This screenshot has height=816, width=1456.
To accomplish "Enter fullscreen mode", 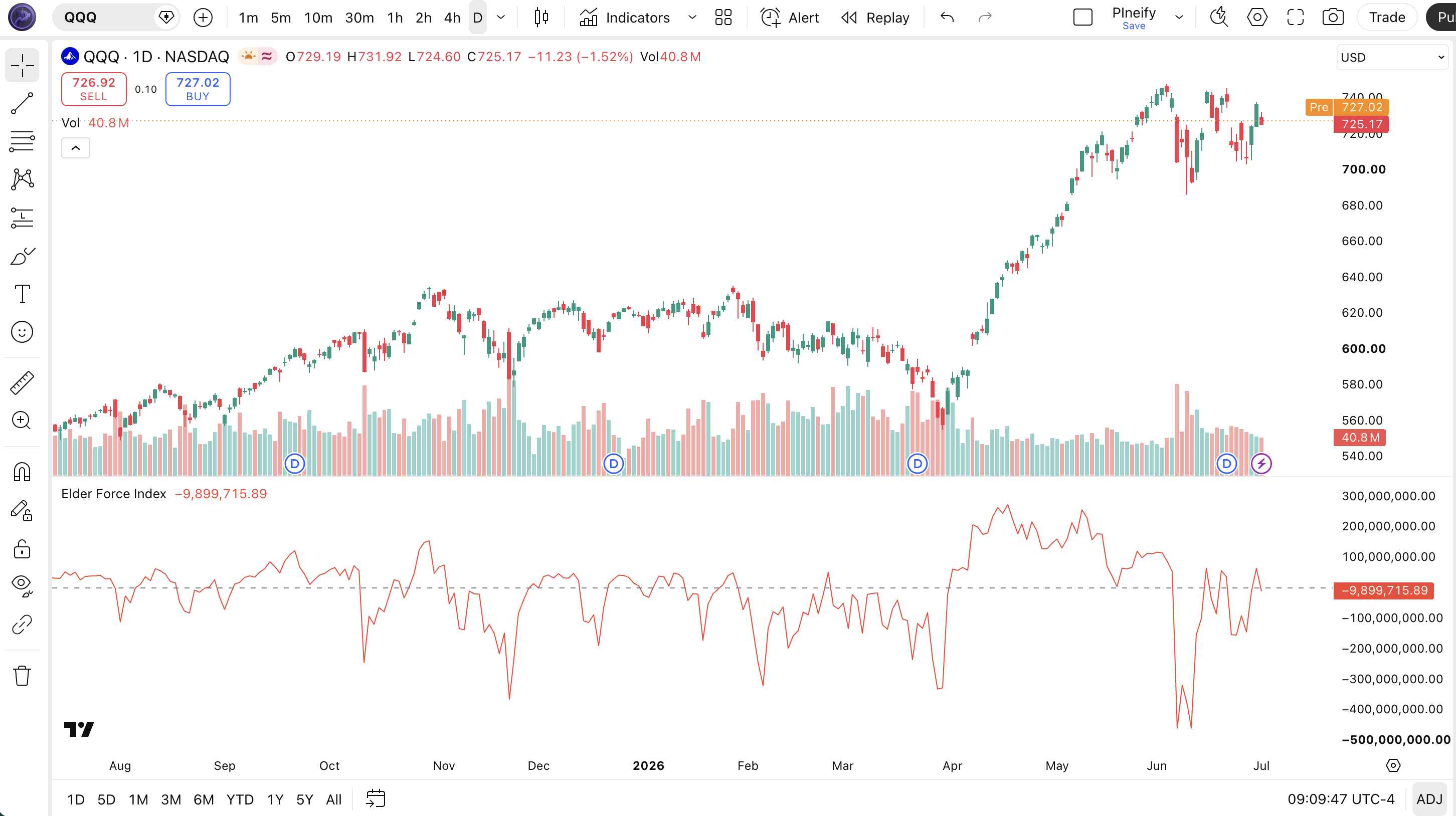I will pyautogui.click(x=1295, y=18).
